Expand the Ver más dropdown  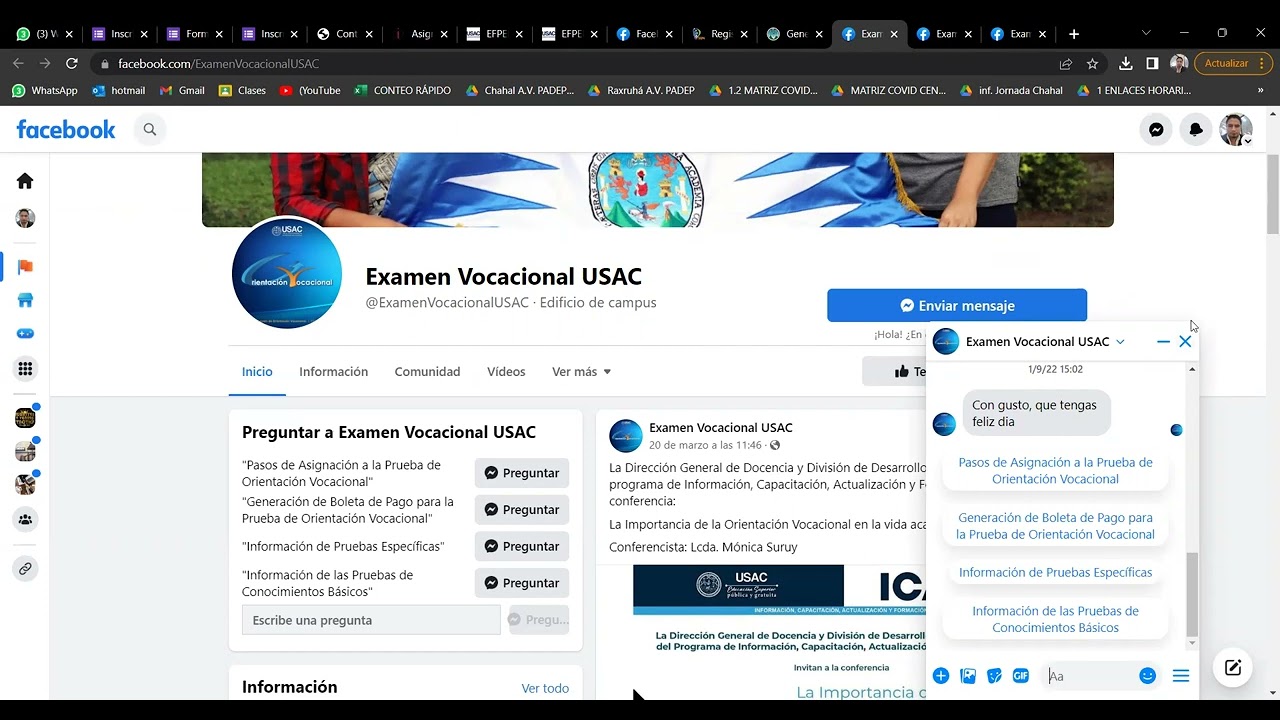click(x=581, y=371)
